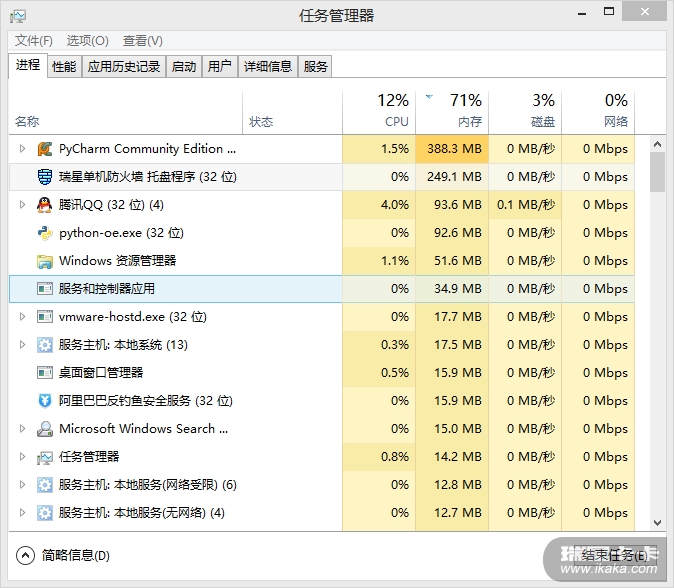Click the 服务主机: 本地系统 gear icon
The height and width of the screenshot is (588, 674).
coord(45,345)
